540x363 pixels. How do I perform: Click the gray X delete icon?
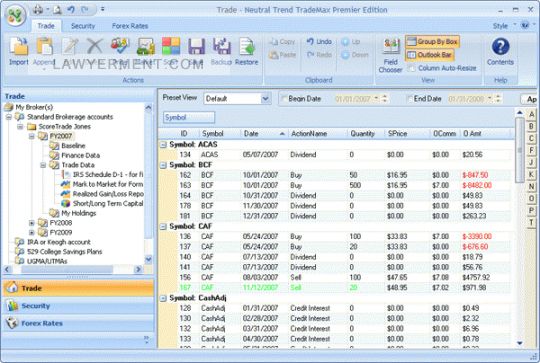point(95,46)
